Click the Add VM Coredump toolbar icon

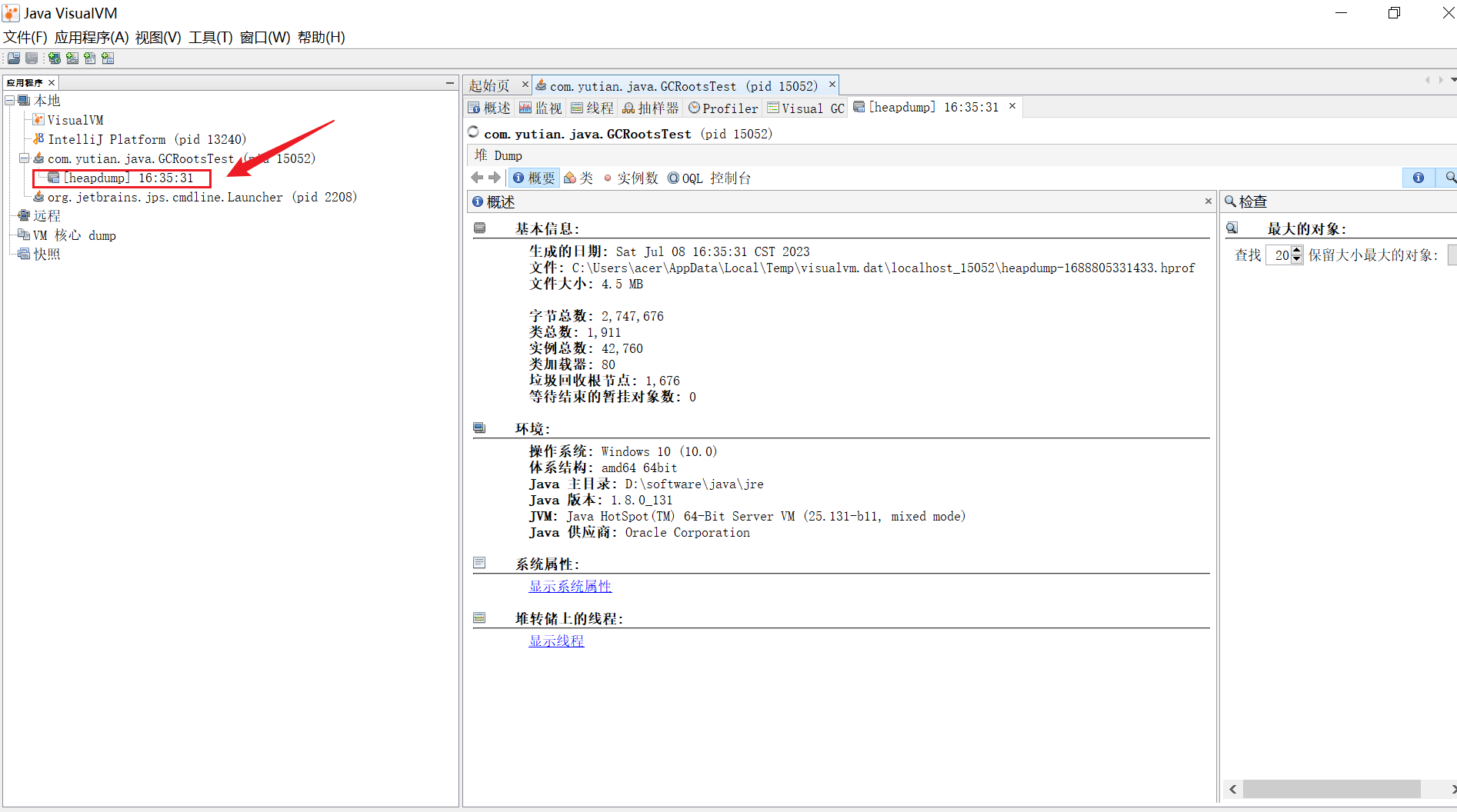pyautogui.click(x=90, y=58)
